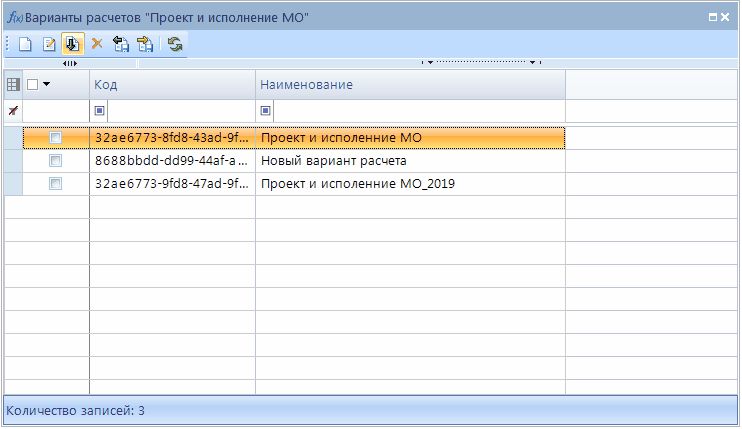Click the highlighted download arrow toolbar icon
Image resolution: width=742 pixels, height=429 pixels.
(x=72, y=44)
